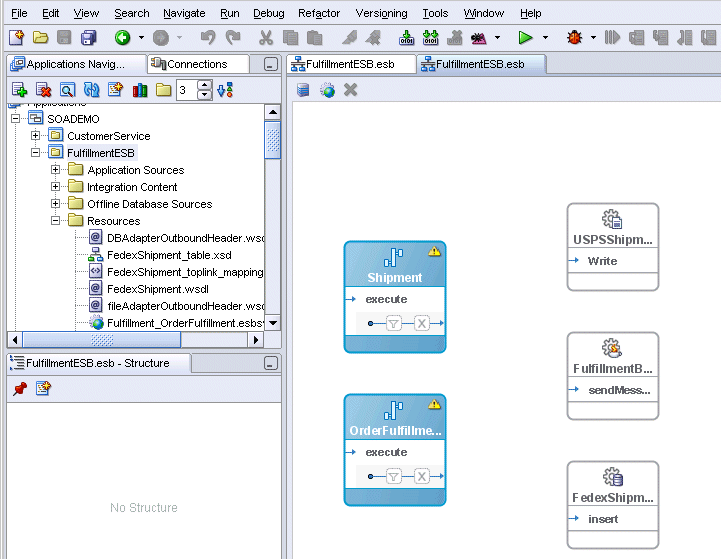721x559 pixels.
Task: Click the Resume debugger icon
Action: click(x=612, y=37)
